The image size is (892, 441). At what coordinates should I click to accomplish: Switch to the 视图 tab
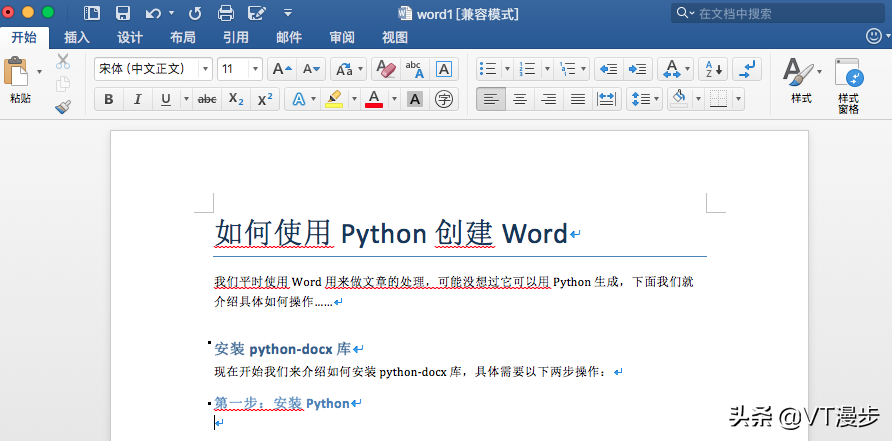click(x=395, y=38)
